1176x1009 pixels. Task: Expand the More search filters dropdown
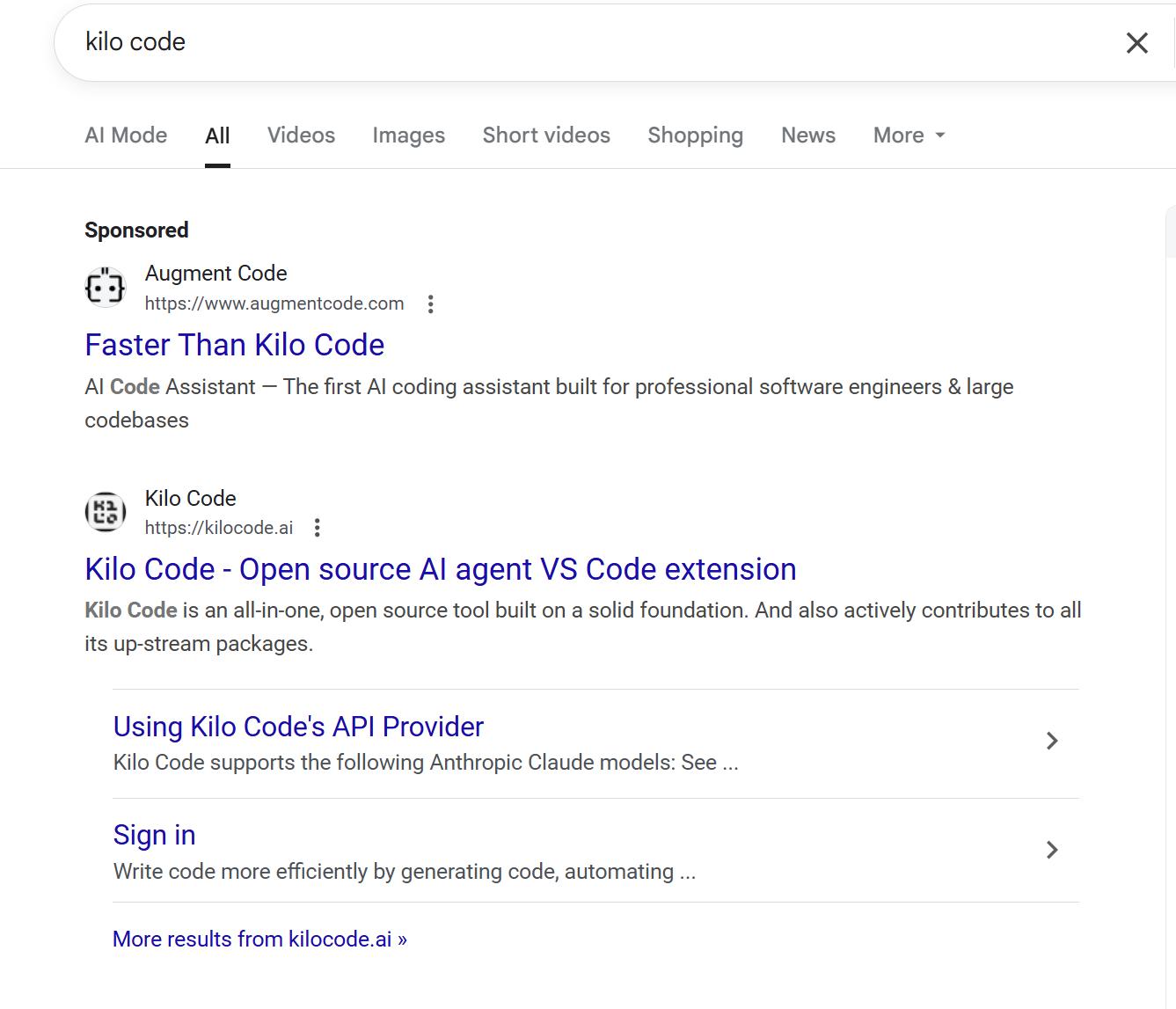click(x=909, y=135)
